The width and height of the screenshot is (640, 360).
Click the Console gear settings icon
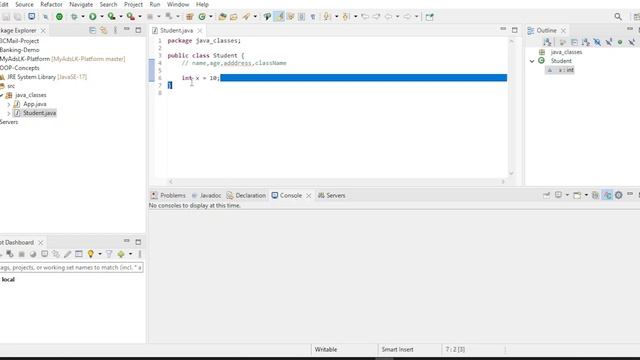(618, 195)
